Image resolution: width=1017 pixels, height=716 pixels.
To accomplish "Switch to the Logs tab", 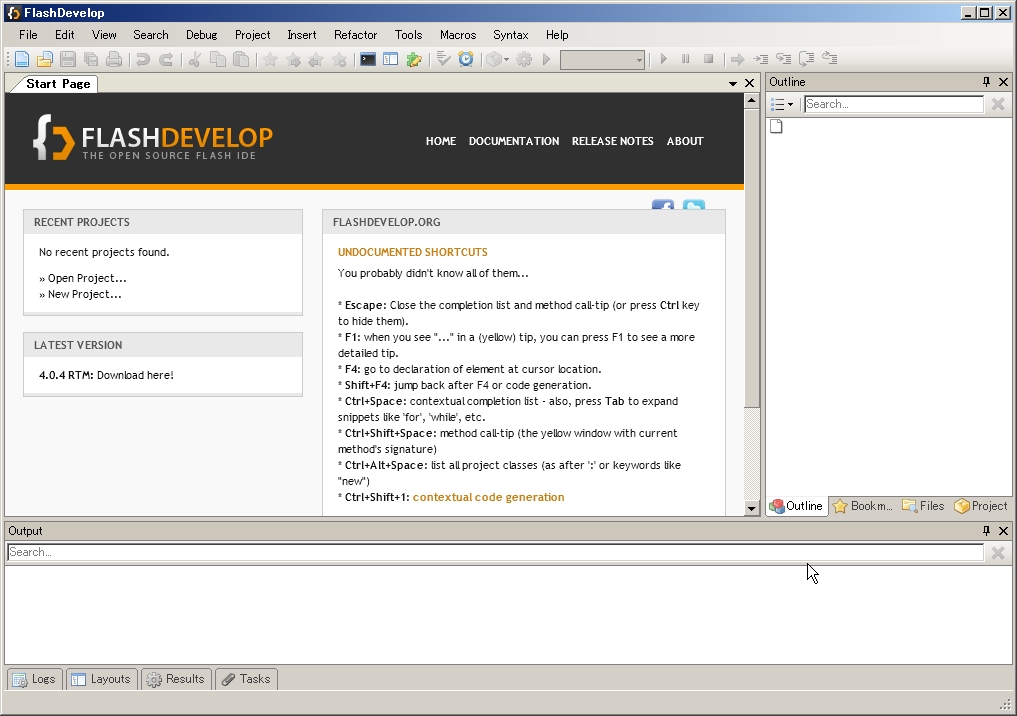I will pos(35,679).
